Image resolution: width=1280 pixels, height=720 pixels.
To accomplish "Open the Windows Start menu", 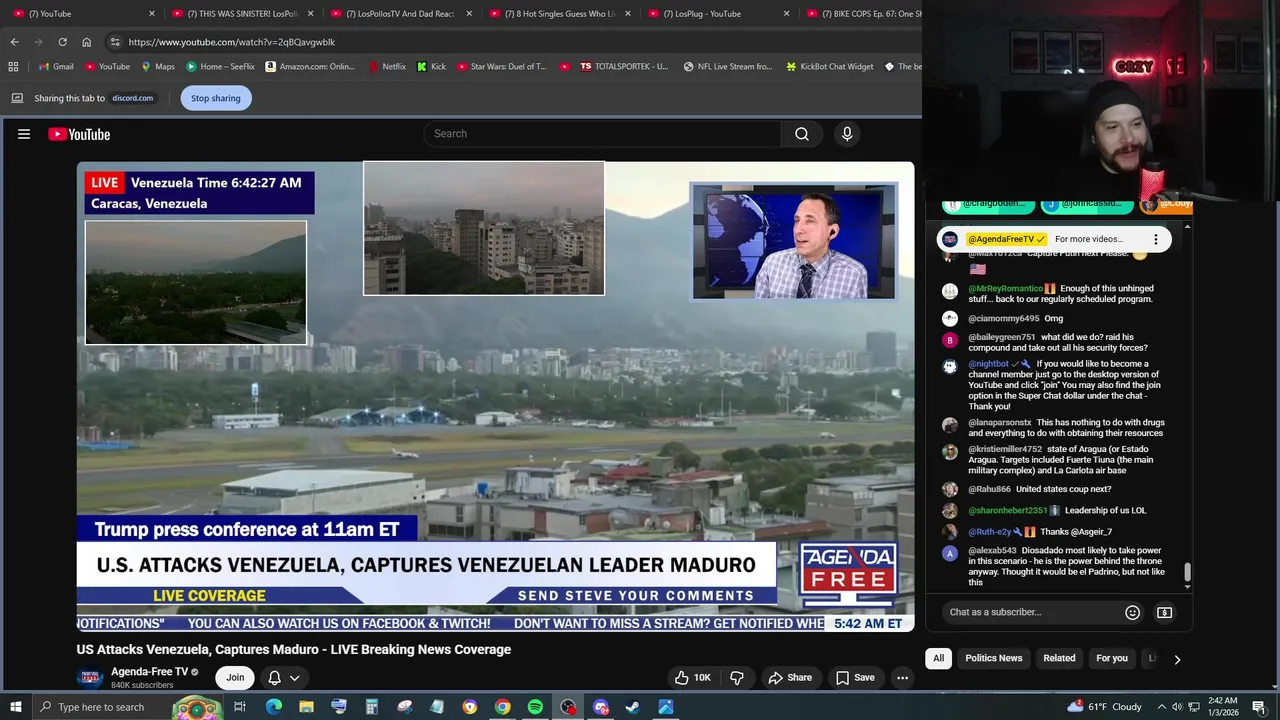I will click(14, 707).
